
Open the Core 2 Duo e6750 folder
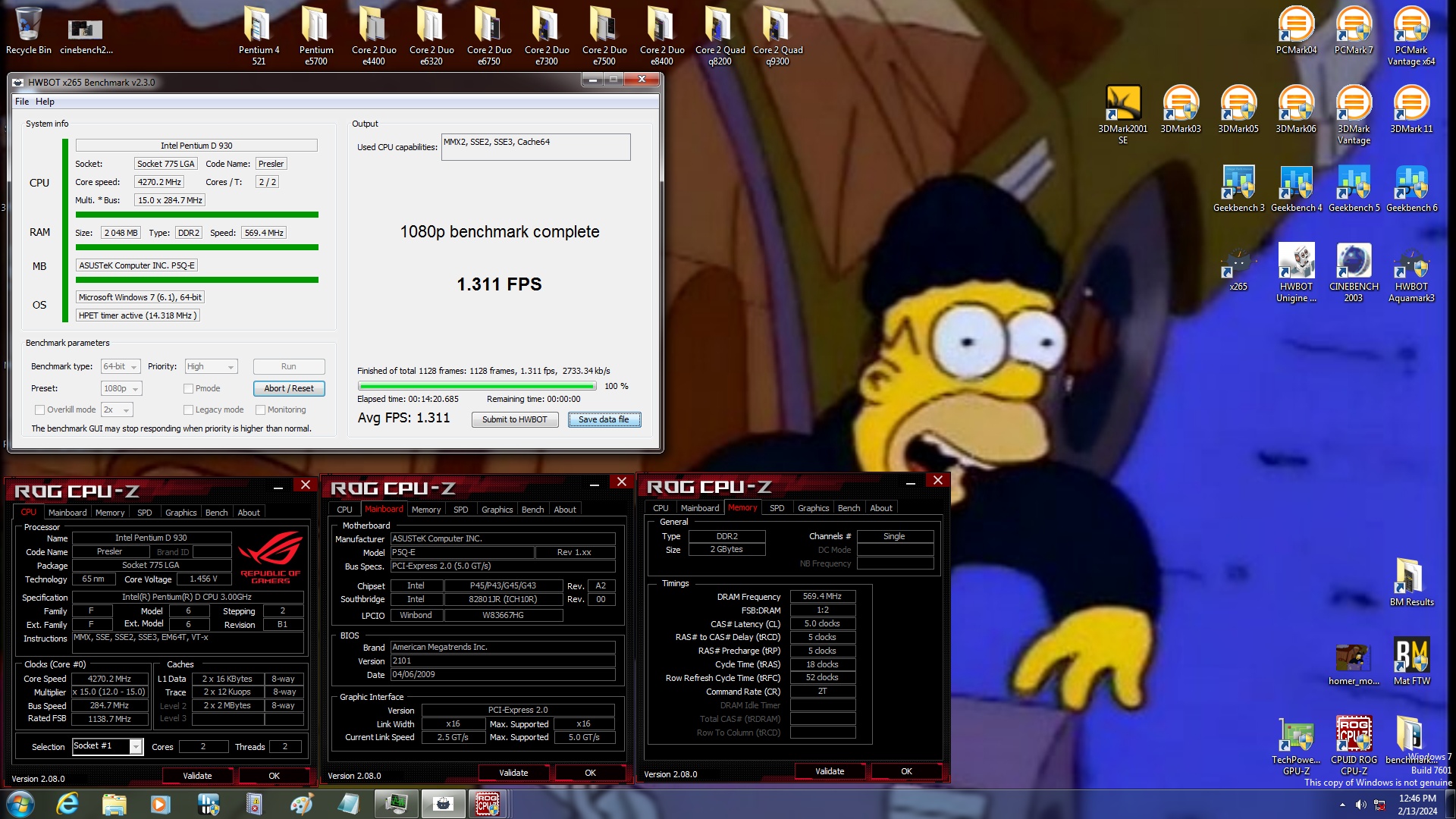click(x=489, y=34)
